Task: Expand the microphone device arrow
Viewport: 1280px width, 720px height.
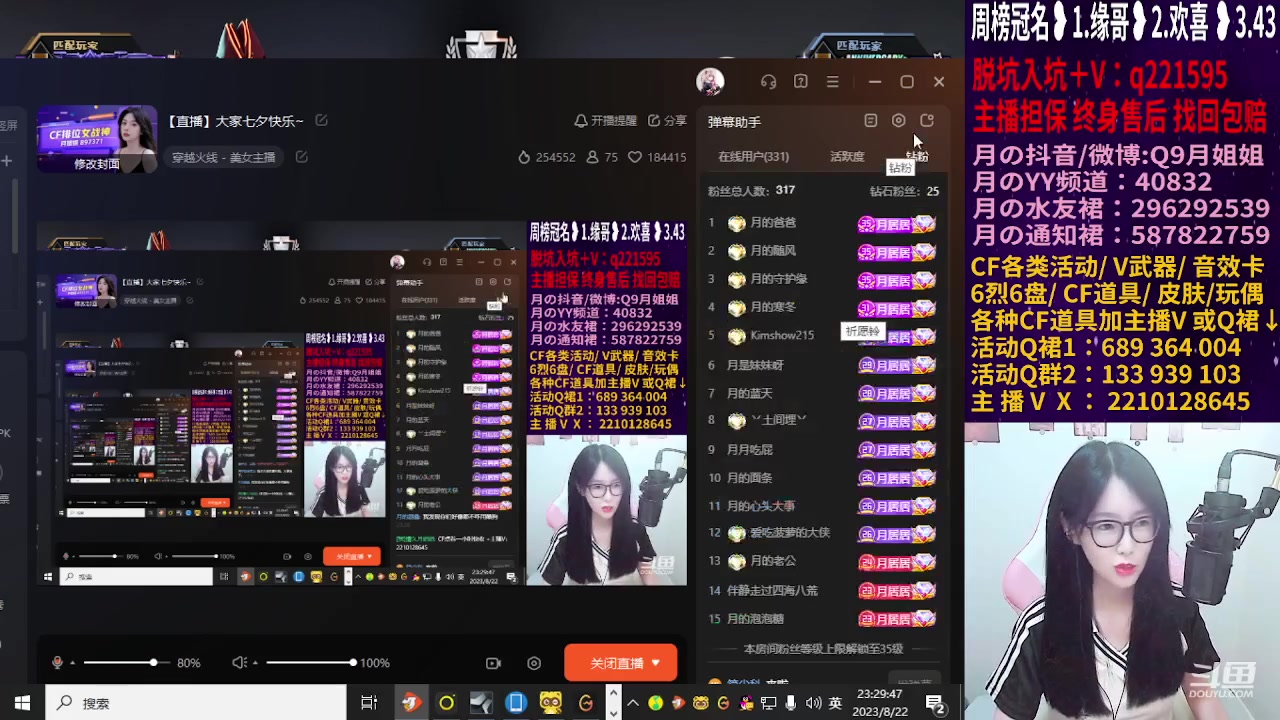Action: coord(72,663)
